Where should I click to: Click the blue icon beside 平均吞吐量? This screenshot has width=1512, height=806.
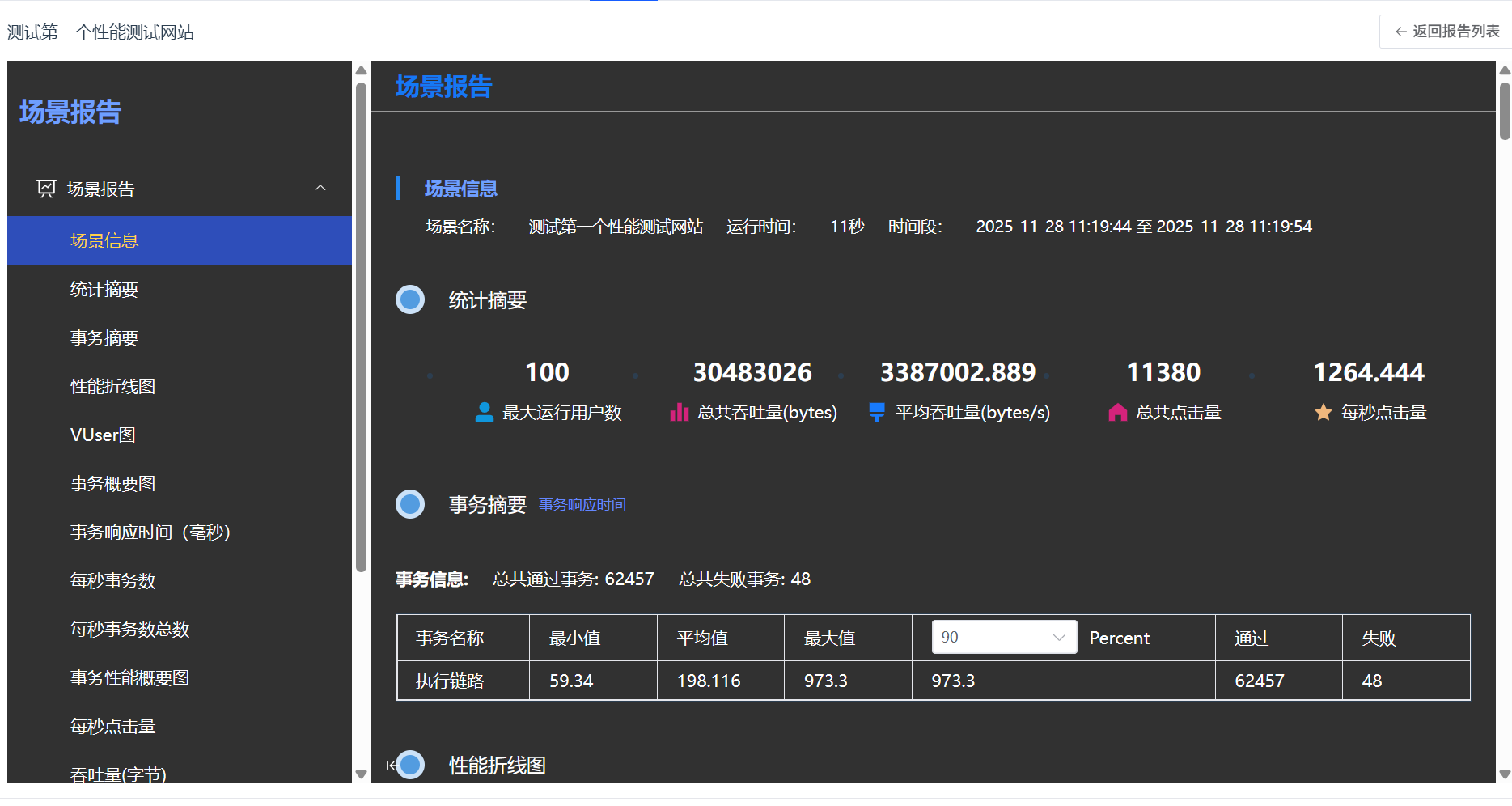876,413
